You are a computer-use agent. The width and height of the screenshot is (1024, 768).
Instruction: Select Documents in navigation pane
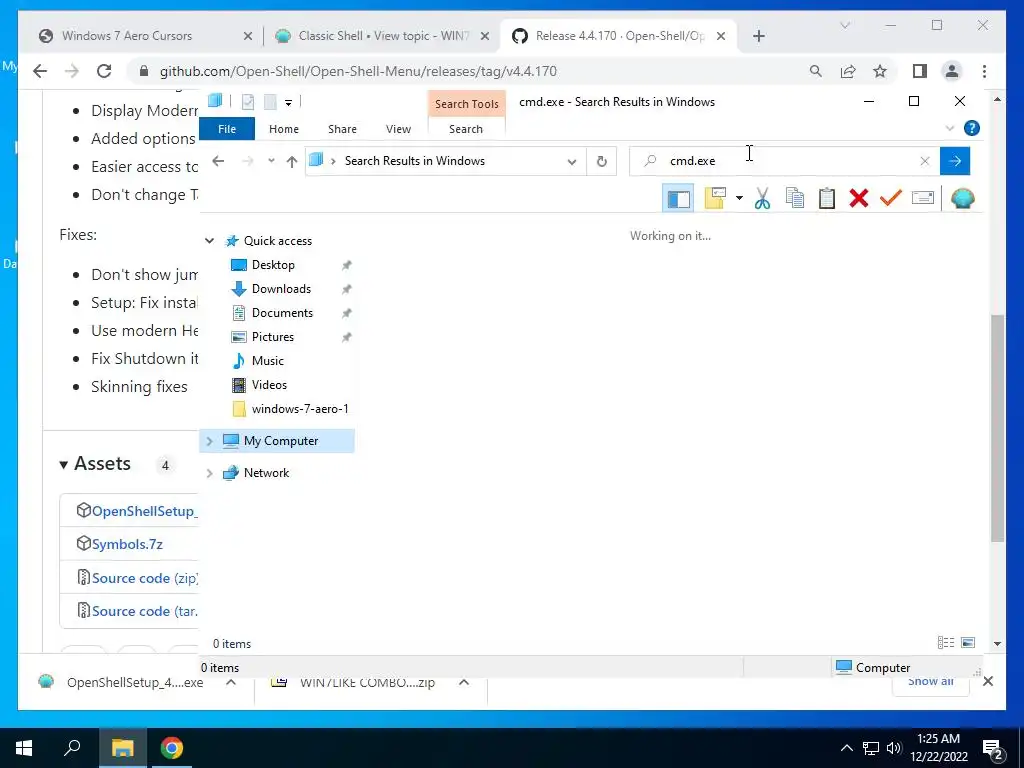(x=282, y=313)
